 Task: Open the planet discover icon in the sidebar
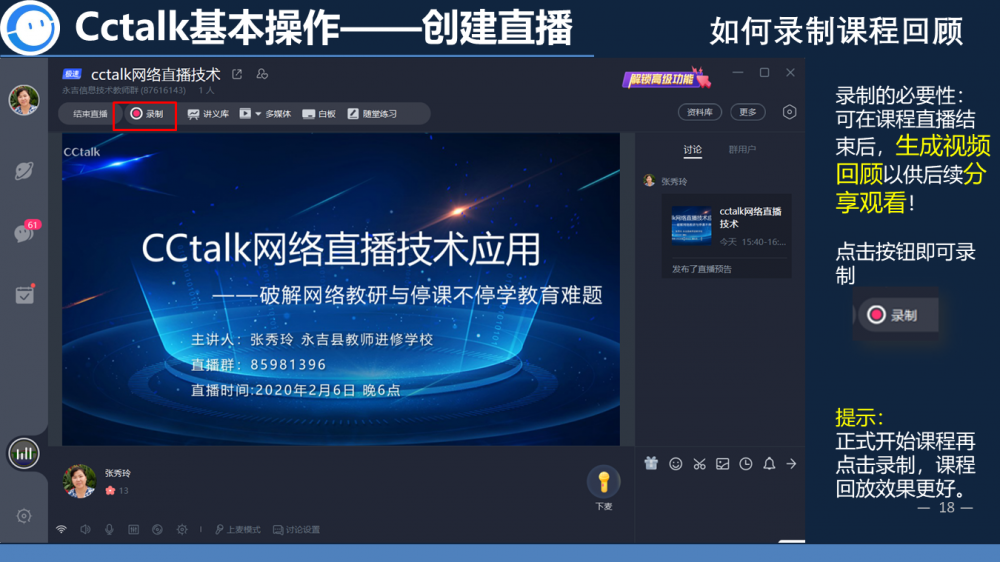click(24, 170)
